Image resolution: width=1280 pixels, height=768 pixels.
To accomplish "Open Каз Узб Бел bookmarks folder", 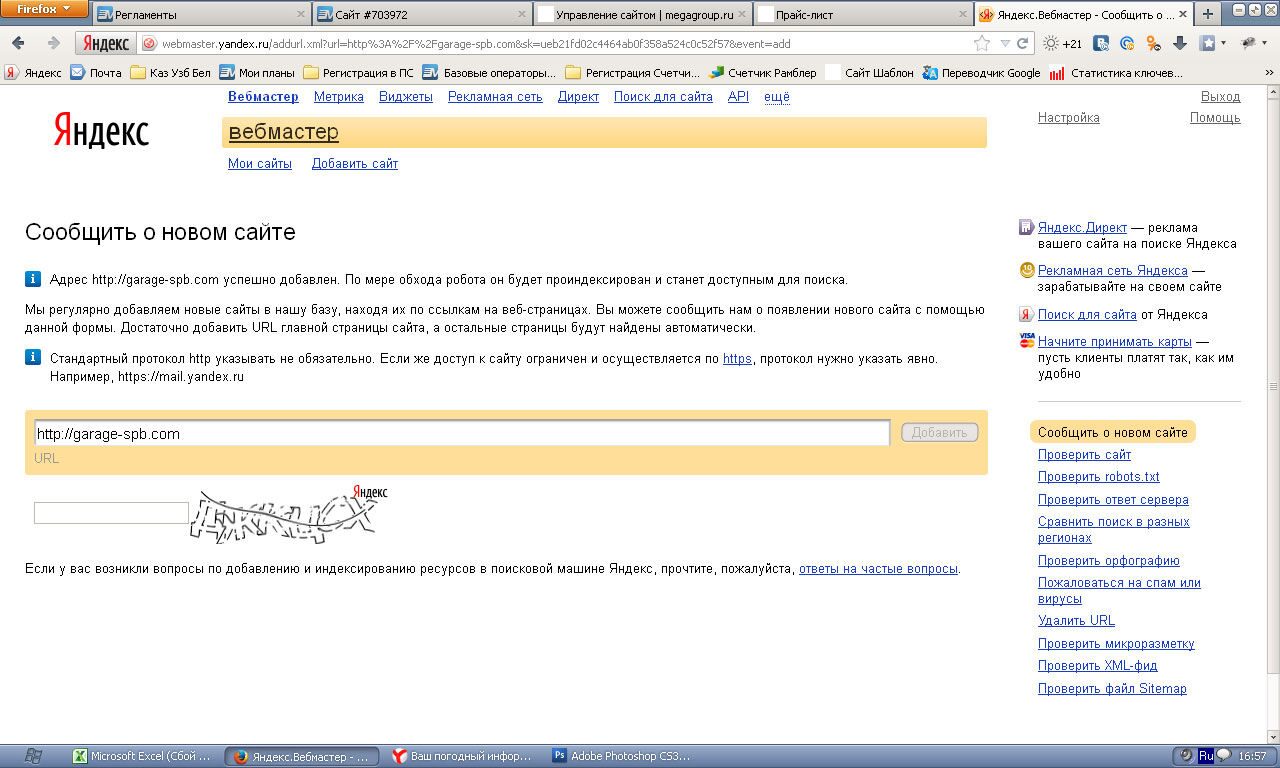I will [170, 72].
